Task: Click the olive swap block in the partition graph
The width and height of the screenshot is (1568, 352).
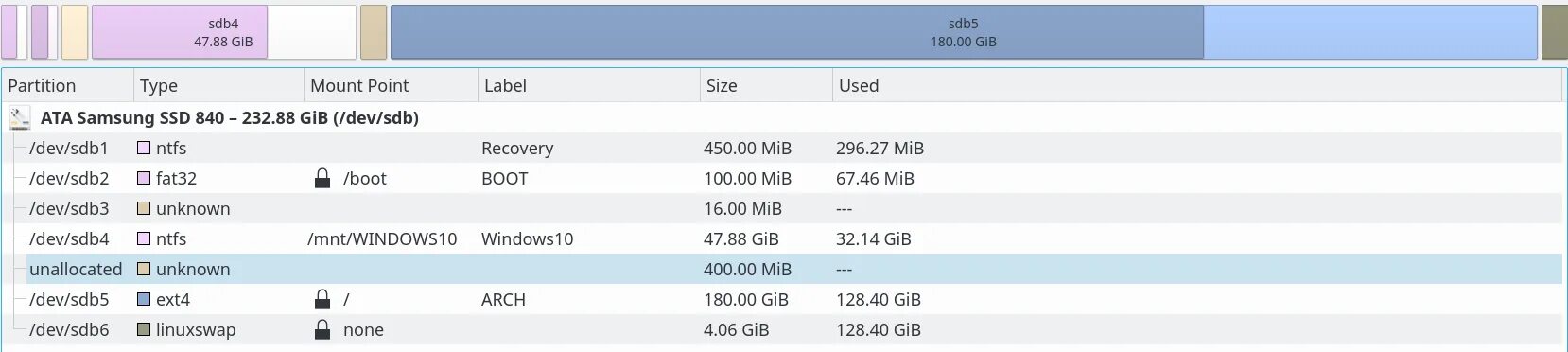Action: tap(1555, 32)
